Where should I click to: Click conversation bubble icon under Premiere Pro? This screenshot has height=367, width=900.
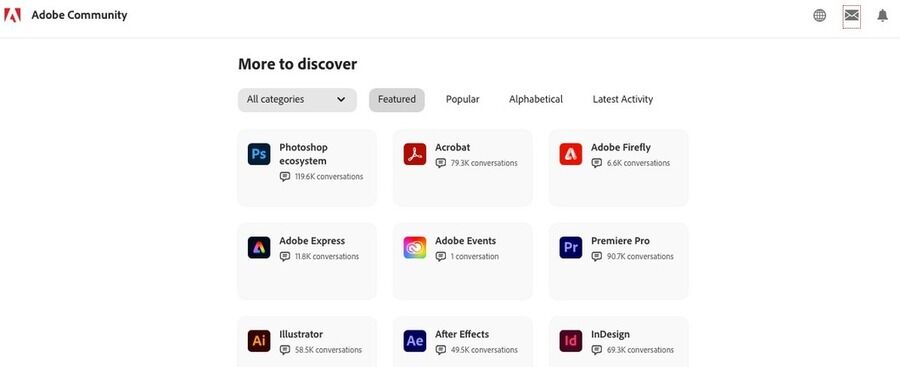point(597,257)
